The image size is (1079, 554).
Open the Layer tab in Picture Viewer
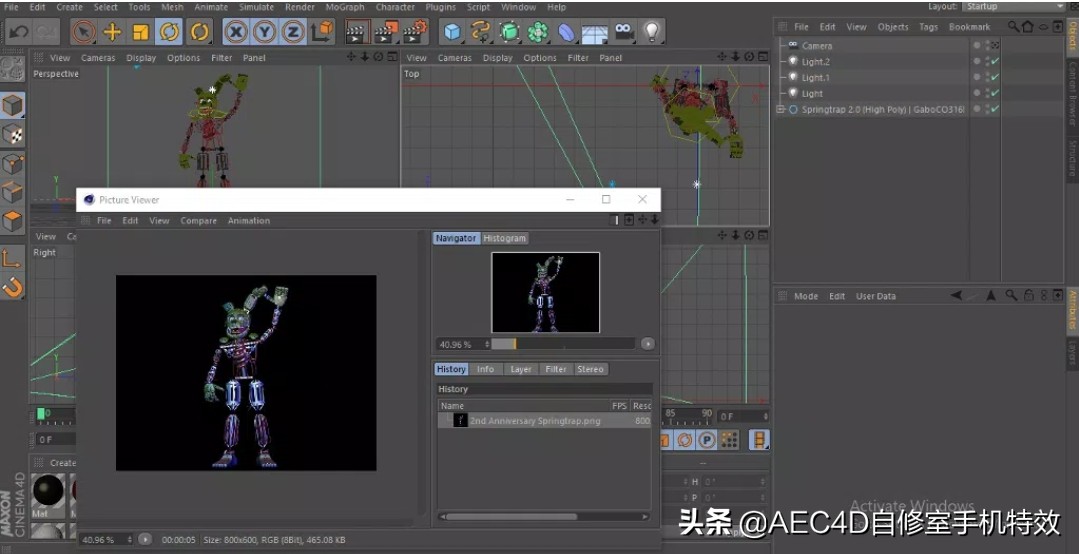click(x=521, y=369)
